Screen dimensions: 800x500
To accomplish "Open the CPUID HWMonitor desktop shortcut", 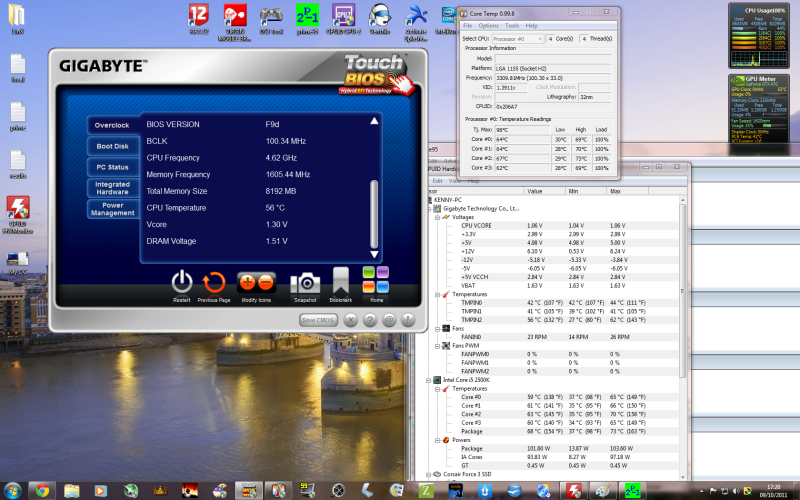I will [18, 214].
